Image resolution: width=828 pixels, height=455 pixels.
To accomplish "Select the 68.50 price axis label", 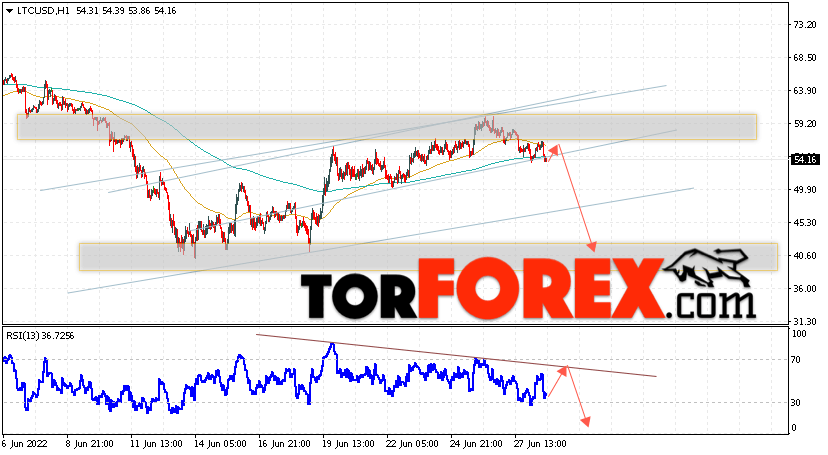I will tap(804, 58).
